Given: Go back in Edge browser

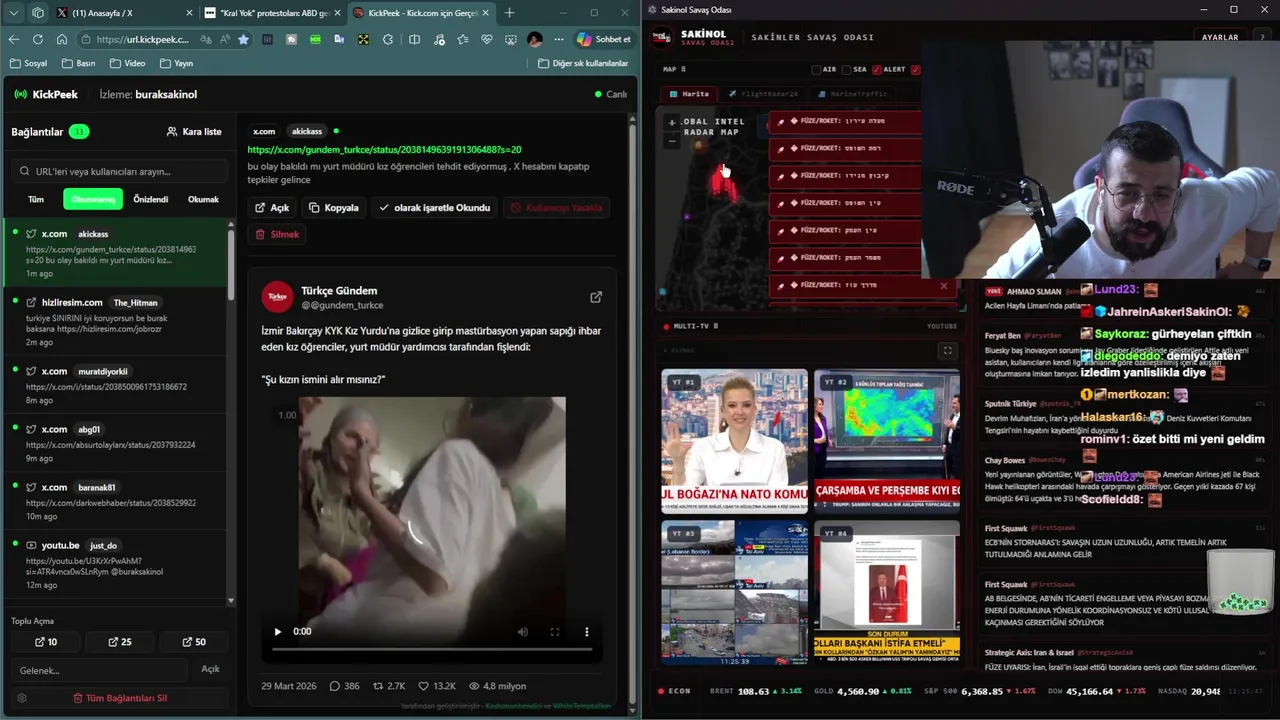Looking at the screenshot, I should click(x=14, y=39).
